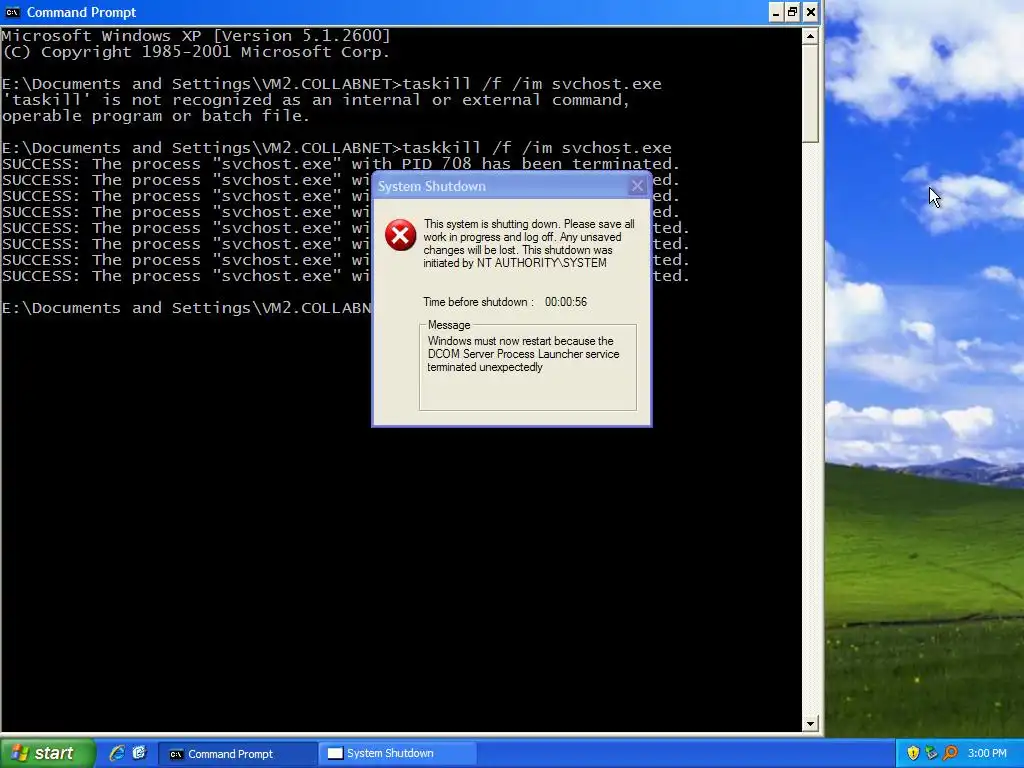The image size is (1024, 768).
Task: Click the "operable program or batch file." line
Action: (156, 116)
